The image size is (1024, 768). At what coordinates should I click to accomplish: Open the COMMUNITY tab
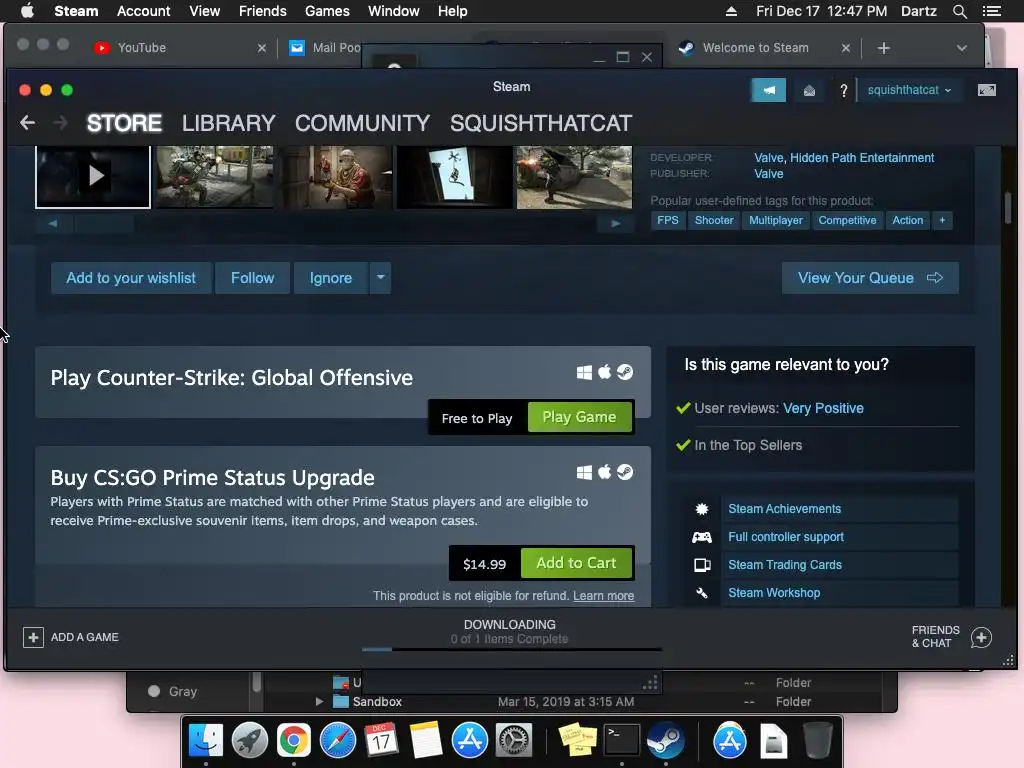coord(362,123)
